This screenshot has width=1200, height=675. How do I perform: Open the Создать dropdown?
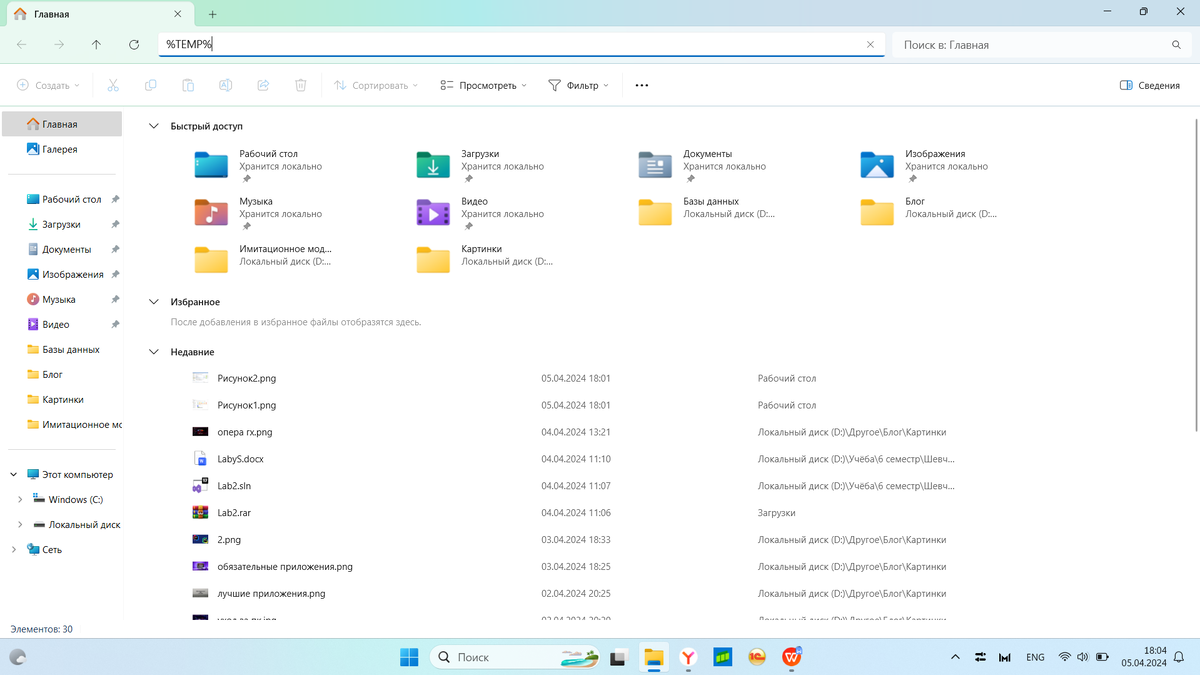[48, 86]
